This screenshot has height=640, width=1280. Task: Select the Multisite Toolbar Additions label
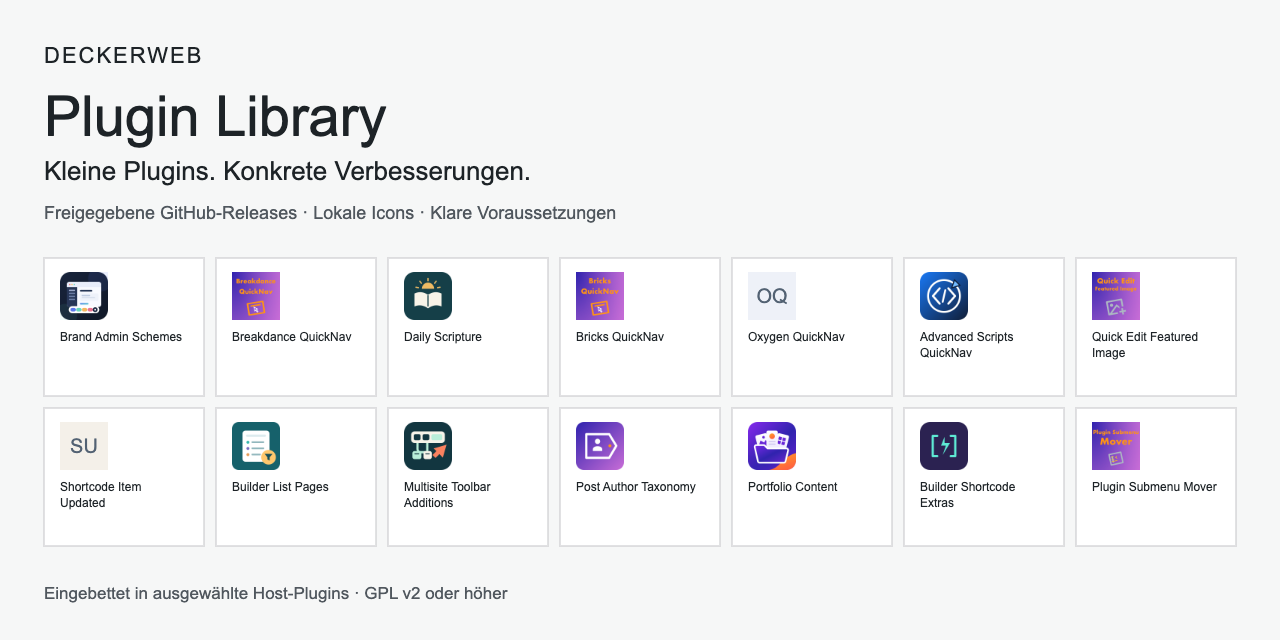tap(447, 495)
